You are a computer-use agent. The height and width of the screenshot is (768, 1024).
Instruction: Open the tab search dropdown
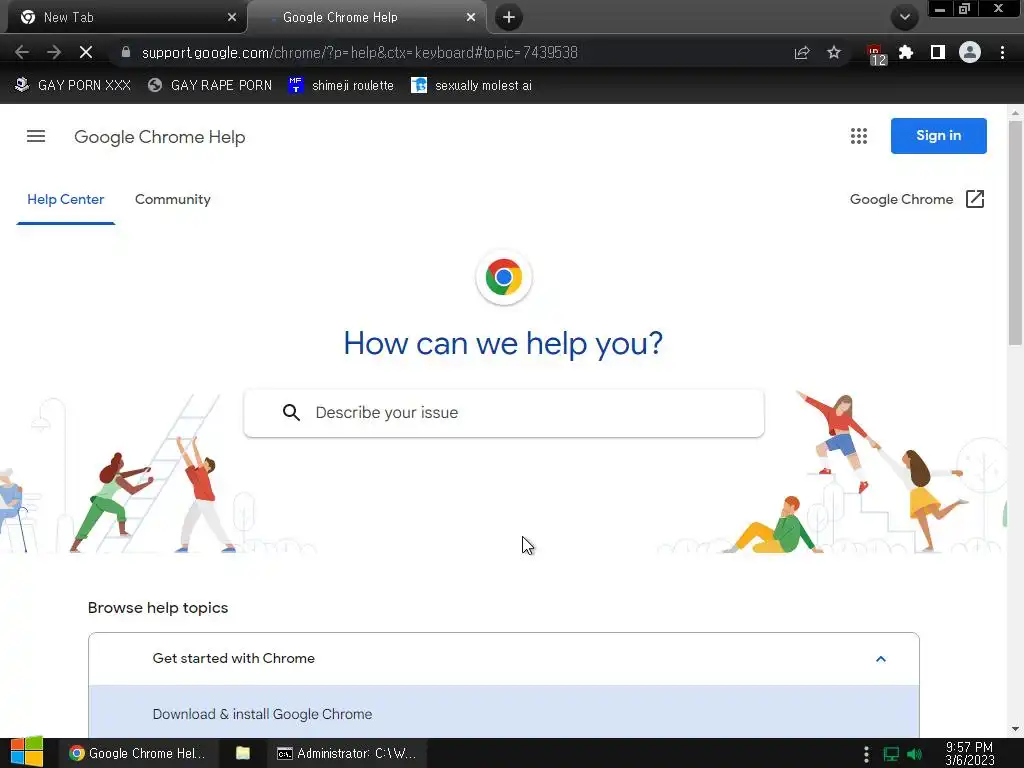click(904, 18)
